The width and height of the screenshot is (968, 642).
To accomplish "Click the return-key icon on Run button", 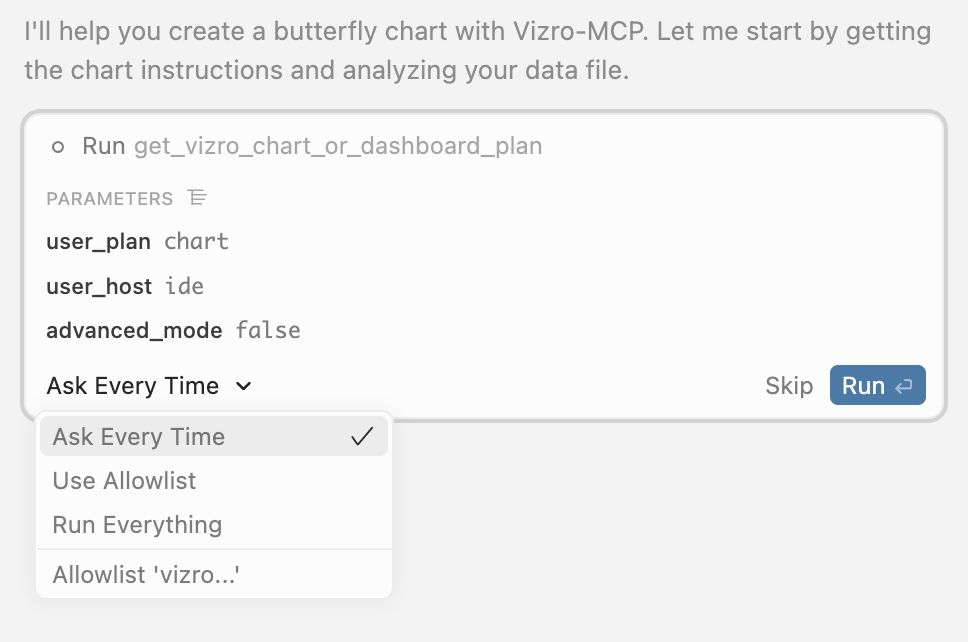I will point(904,386).
